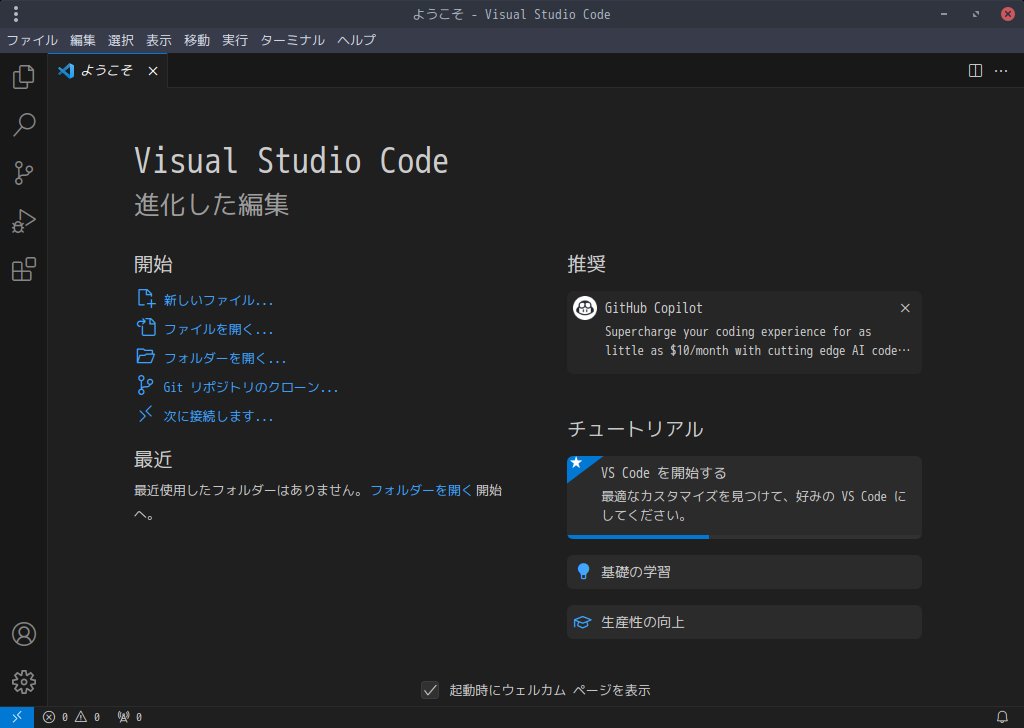Open the 選択 menu
The image size is (1024, 728).
tap(121, 40)
